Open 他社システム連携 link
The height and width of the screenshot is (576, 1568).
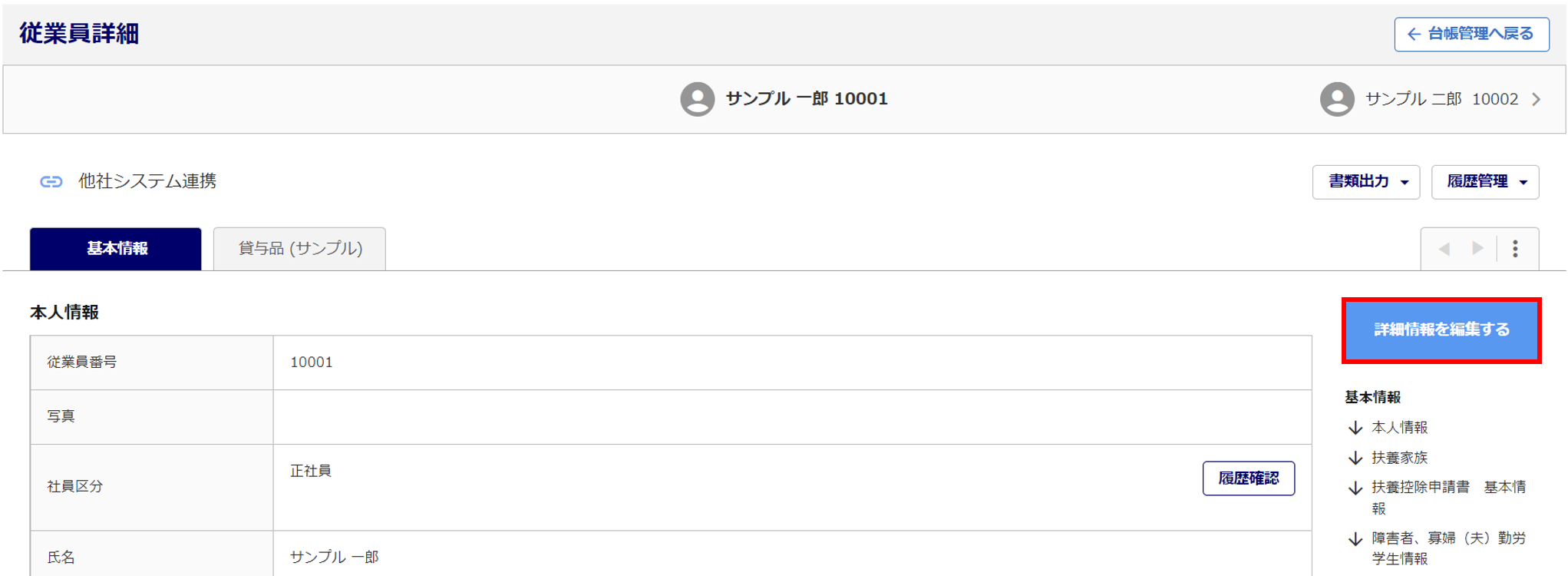pos(147,181)
